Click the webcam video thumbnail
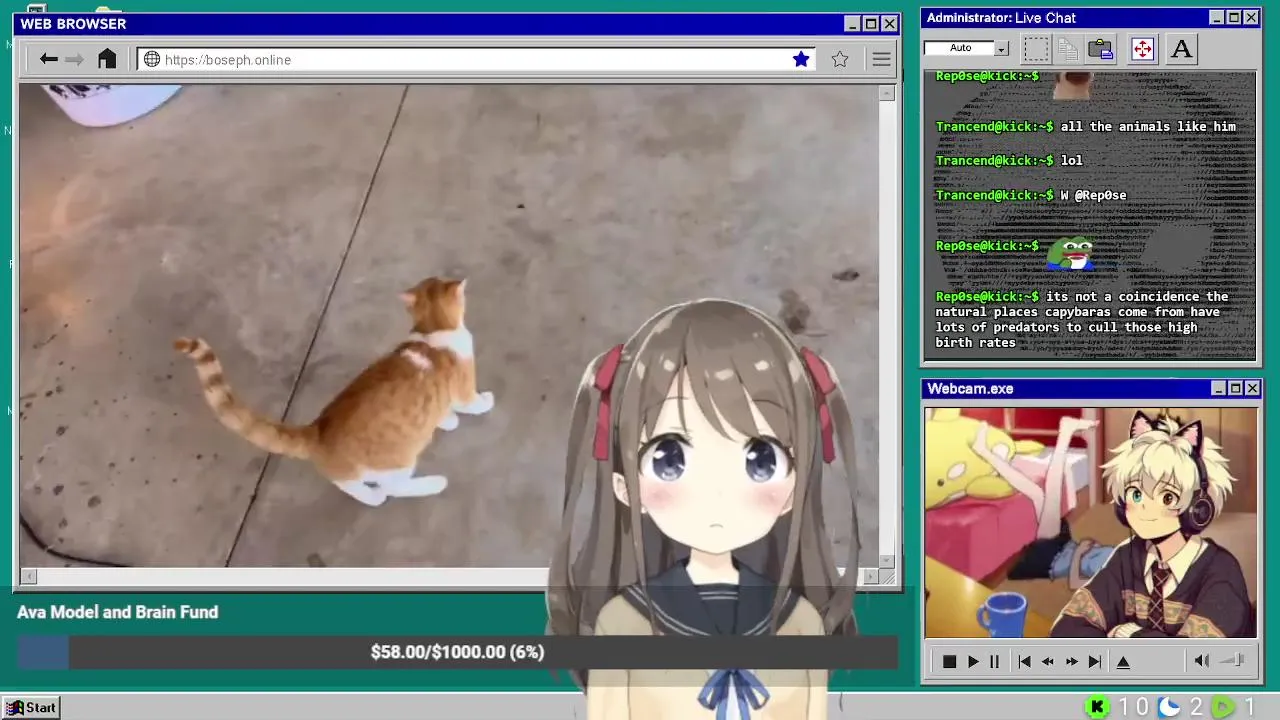 (x=1091, y=522)
